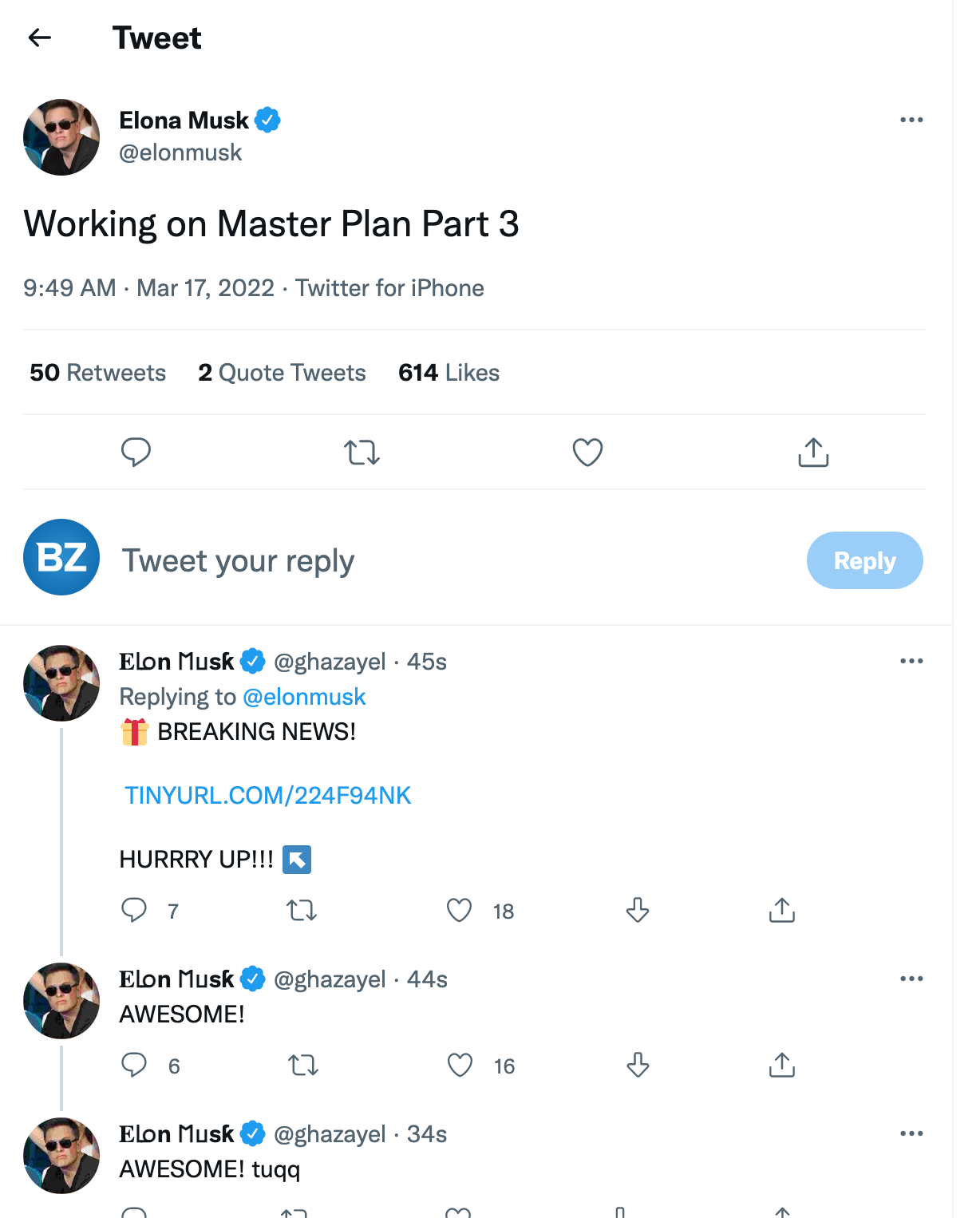The image size is (980, 1218).
Task: Like the BREAKING NEWS reply
Action: [x=460, y=910]
